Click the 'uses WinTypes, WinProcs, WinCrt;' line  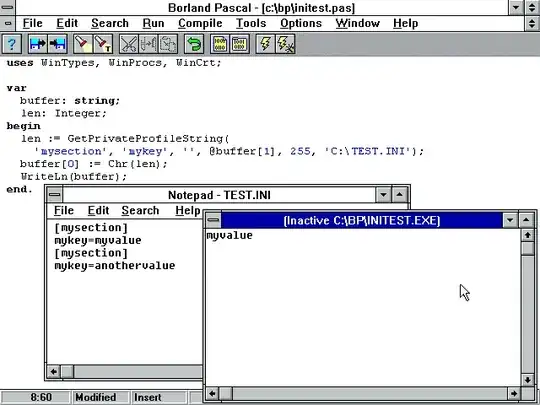(x=114, y=63)
